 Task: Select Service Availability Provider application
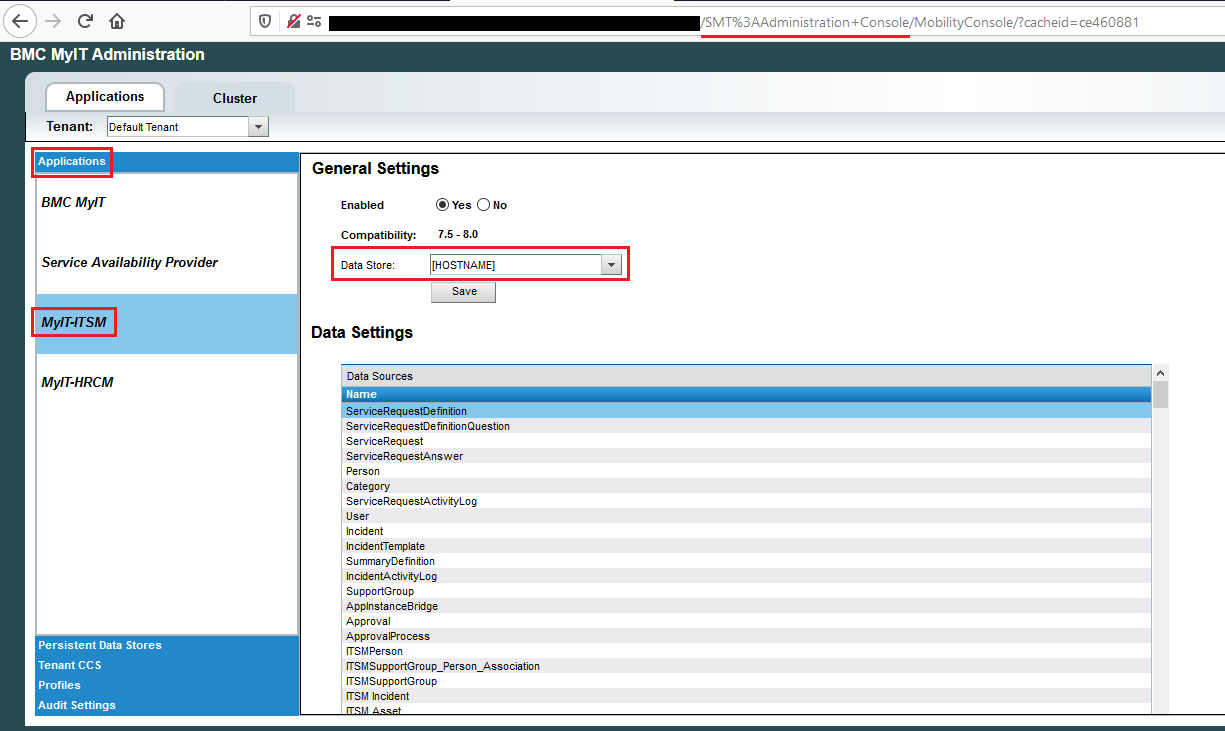coord(167,263)
